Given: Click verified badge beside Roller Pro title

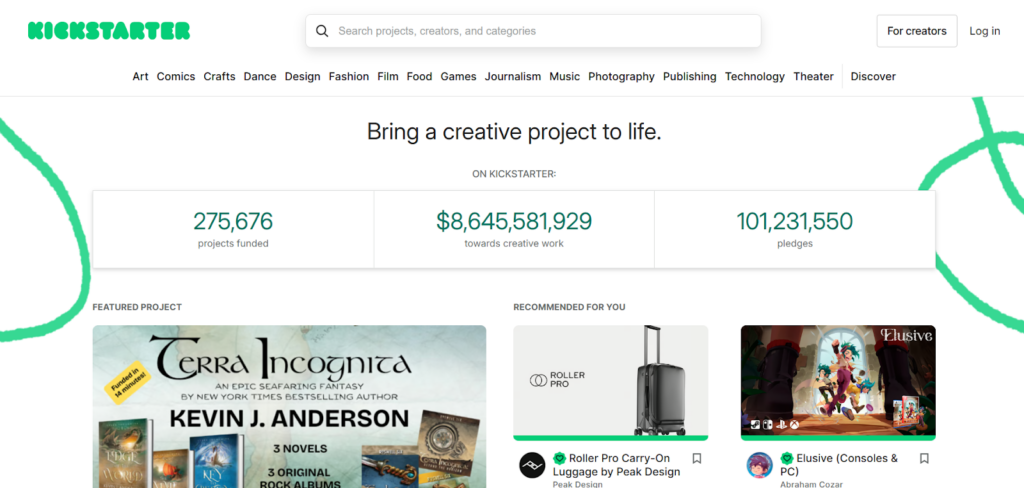Looking at the screenshot, I should pos(560,458).
